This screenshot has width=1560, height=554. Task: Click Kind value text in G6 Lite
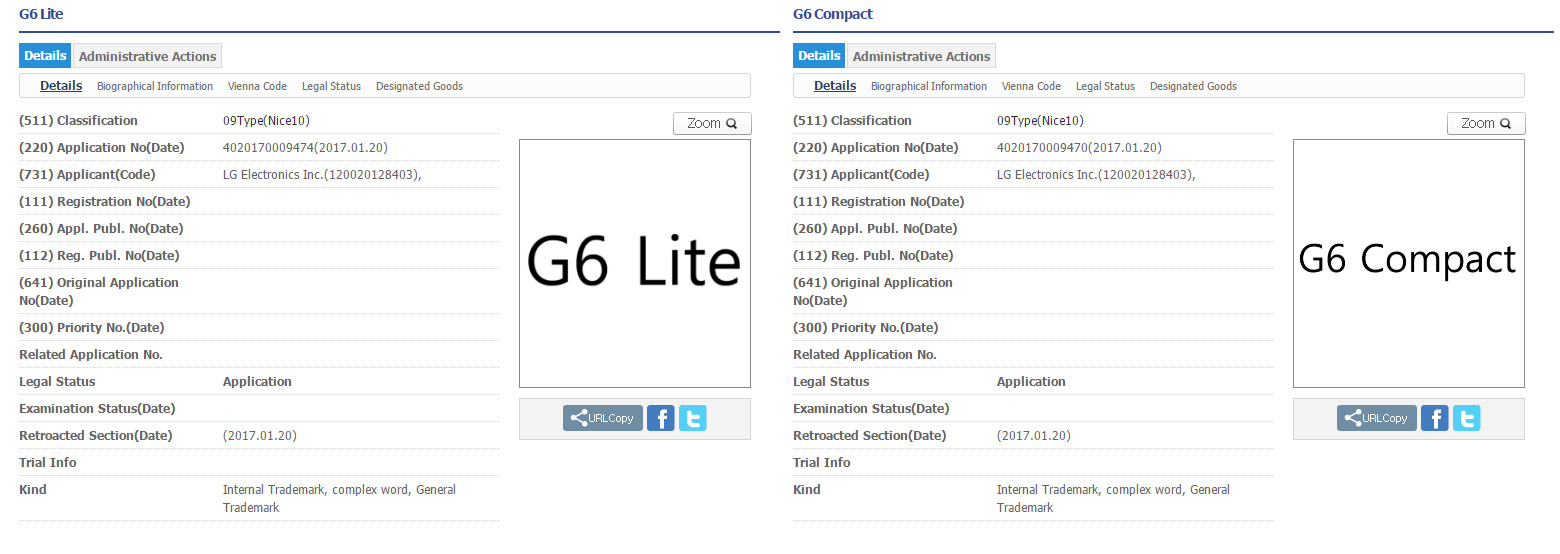pos(340,499)
